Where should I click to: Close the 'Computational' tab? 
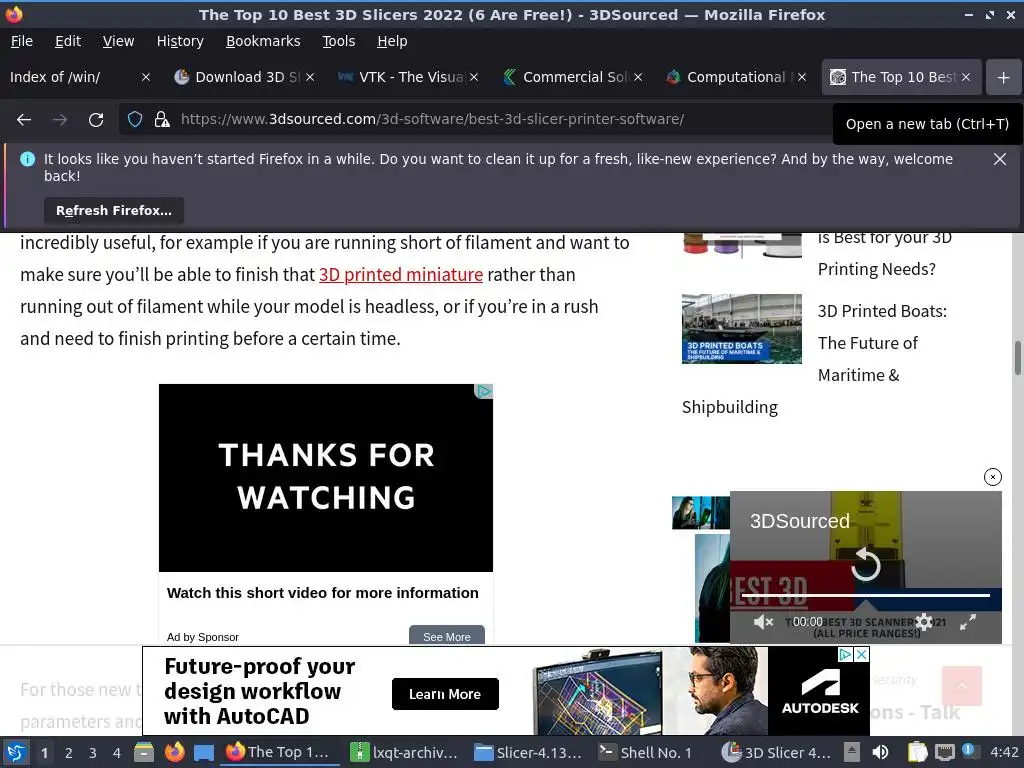click(x=802, y=77)
